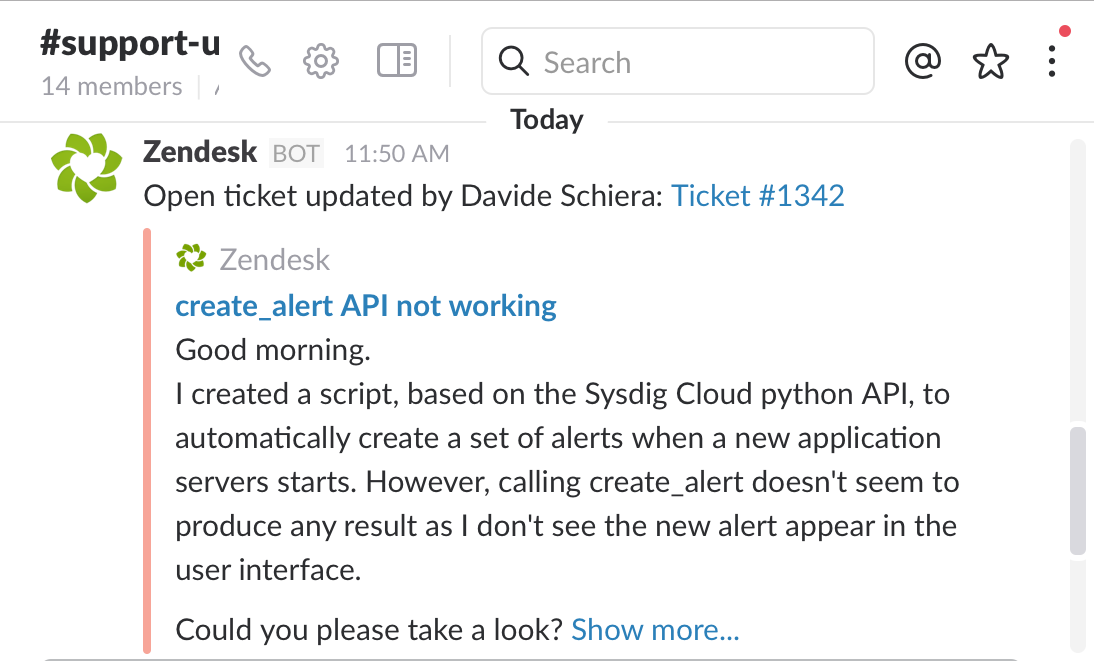Click the gray Zendesk attachment author name
The height and width of the screenshot is (661, 1094).
(x=274, y=260)
